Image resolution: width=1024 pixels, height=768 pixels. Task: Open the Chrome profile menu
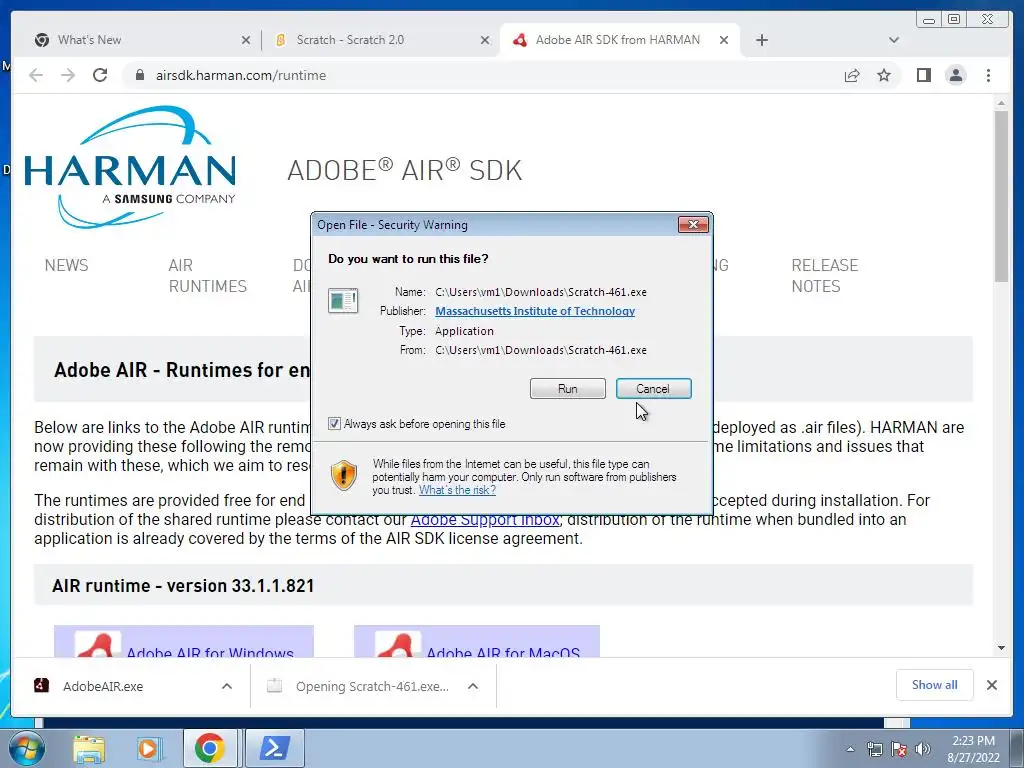click(x=956, y=75)
